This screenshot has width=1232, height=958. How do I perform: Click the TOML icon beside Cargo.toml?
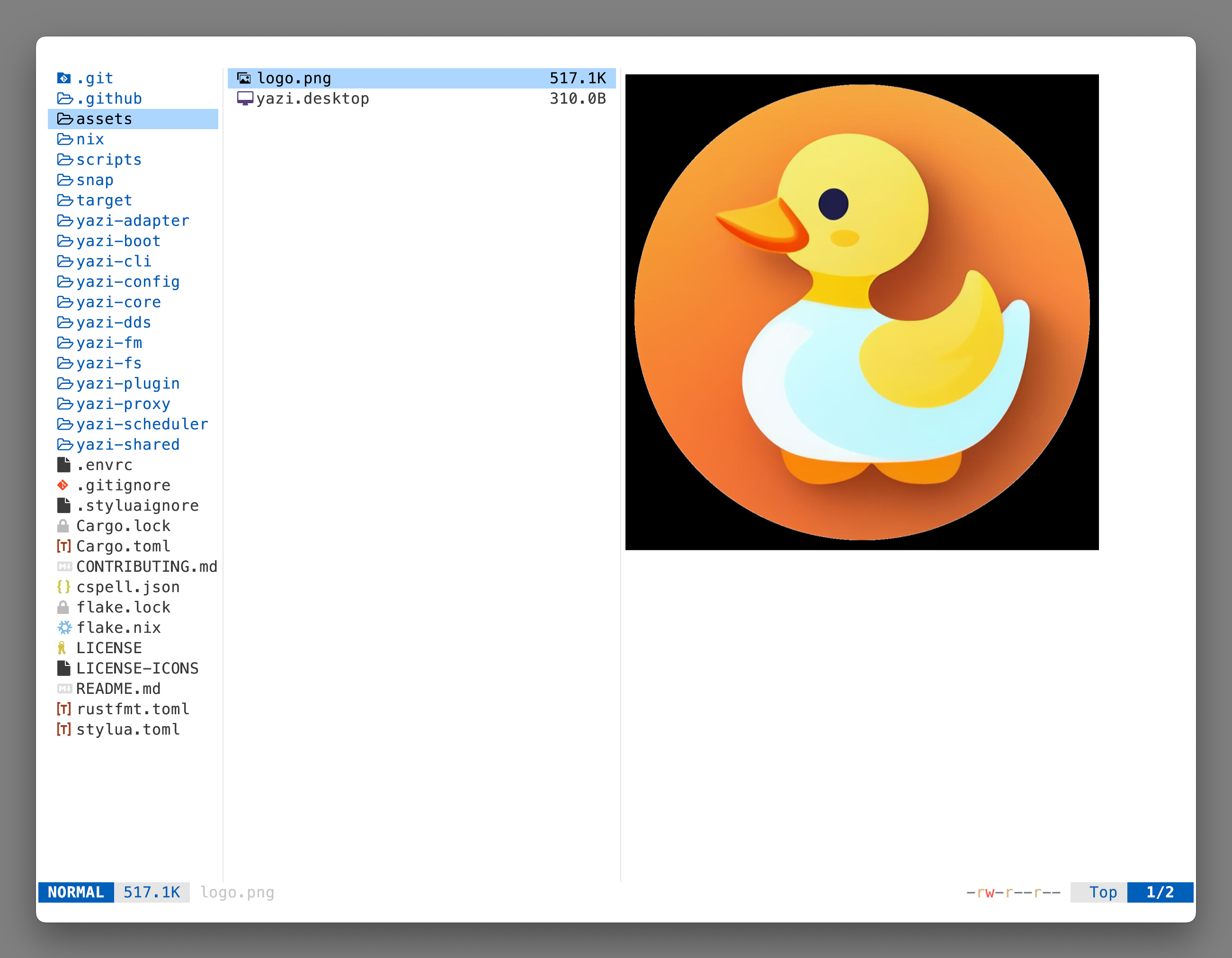[x=63, y=546]
